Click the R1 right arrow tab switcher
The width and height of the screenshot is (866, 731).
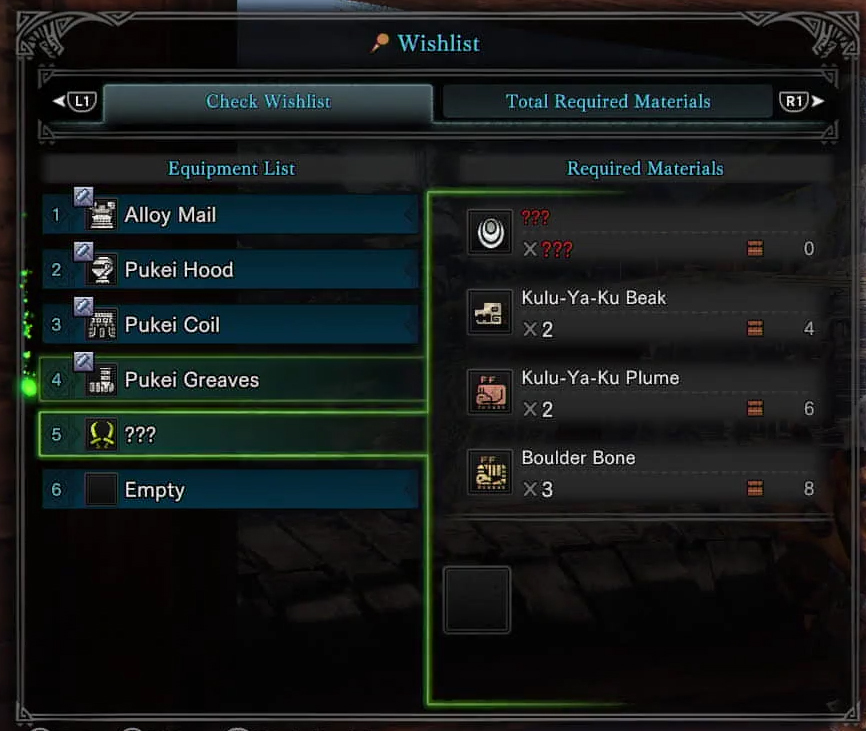click(x=801, y=101)
